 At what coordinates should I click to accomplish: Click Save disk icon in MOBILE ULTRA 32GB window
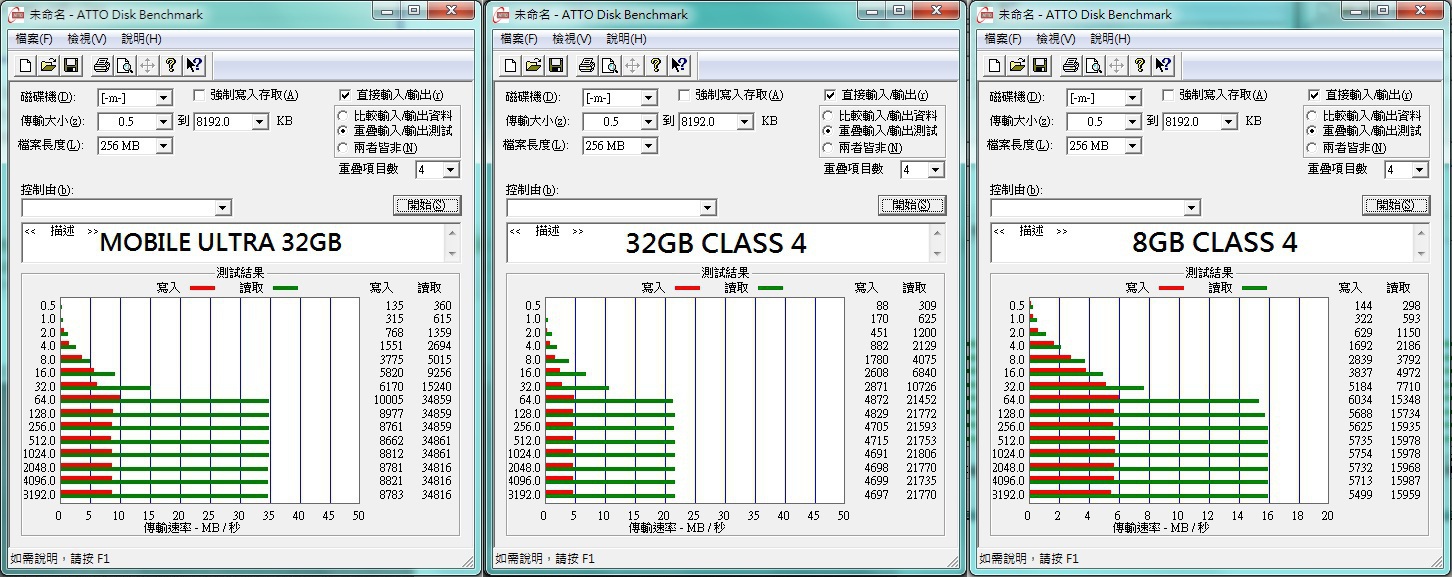pyautogui.click(x=71, y=66)
